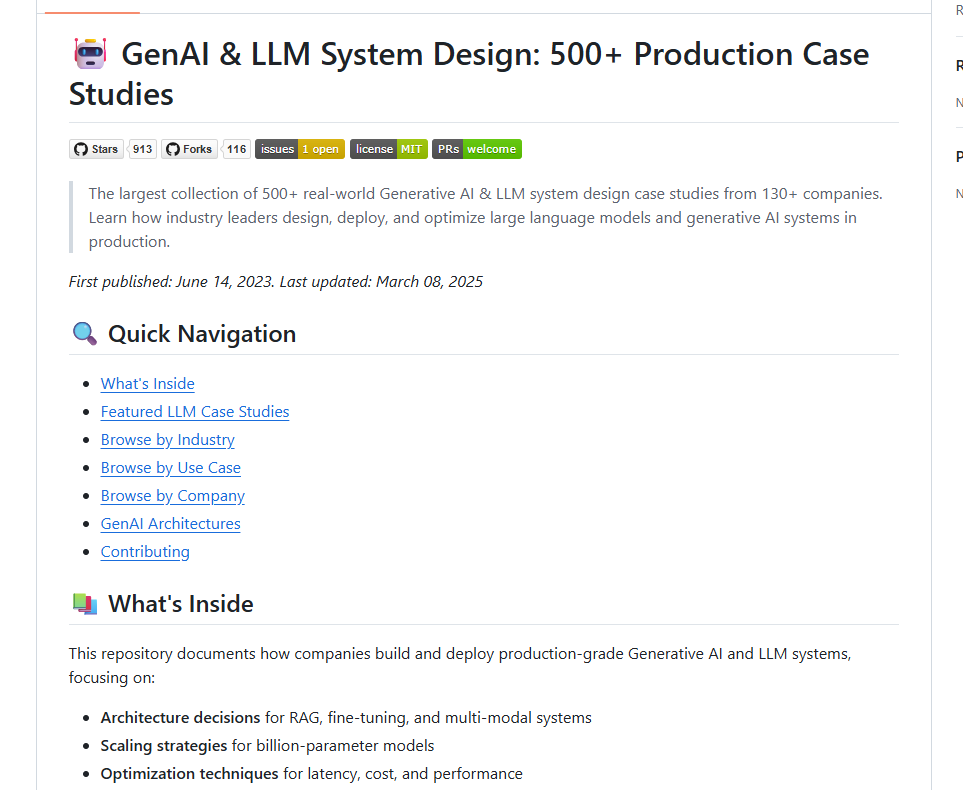Go to Browse by Industry link

(168, 440)
